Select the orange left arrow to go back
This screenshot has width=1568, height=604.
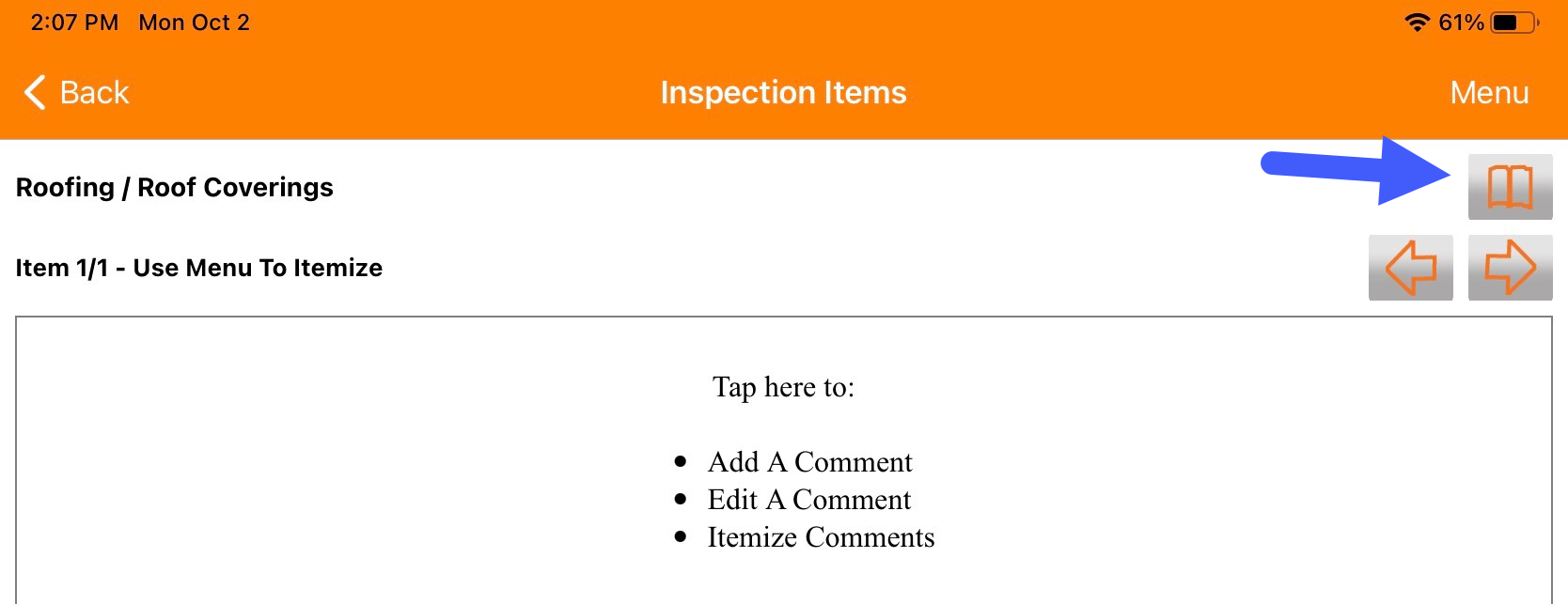pyautogui.click(x=1411, y=268)
